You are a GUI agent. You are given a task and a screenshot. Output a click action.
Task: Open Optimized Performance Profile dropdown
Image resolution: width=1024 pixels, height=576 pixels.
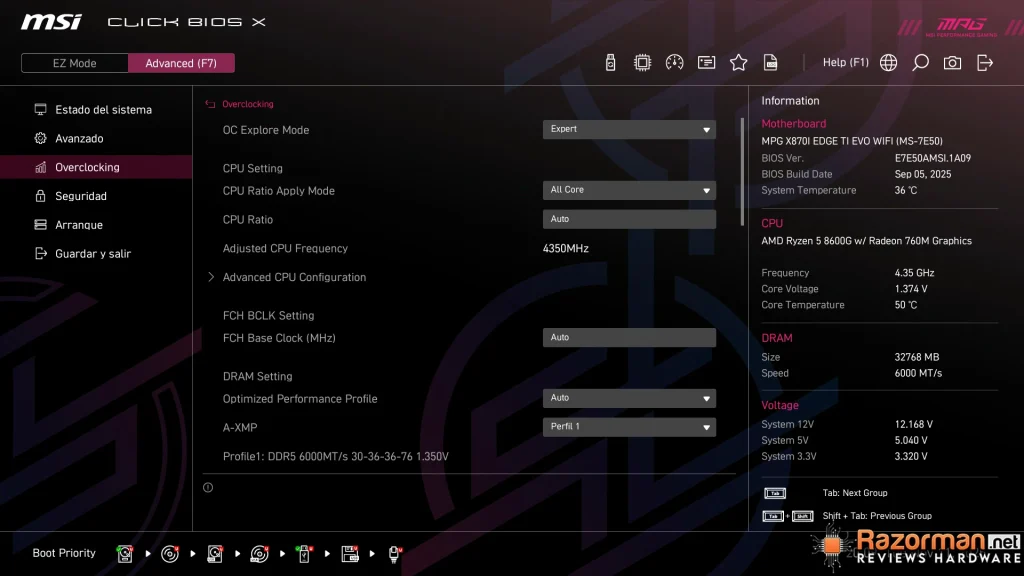629,398
